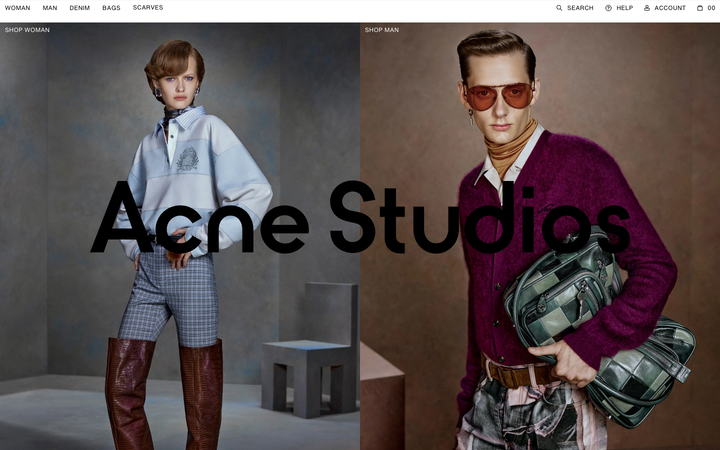Open SEARCH text link
Image resolution: width=720 pixels, height=450 pixels.
pos(580,8)
